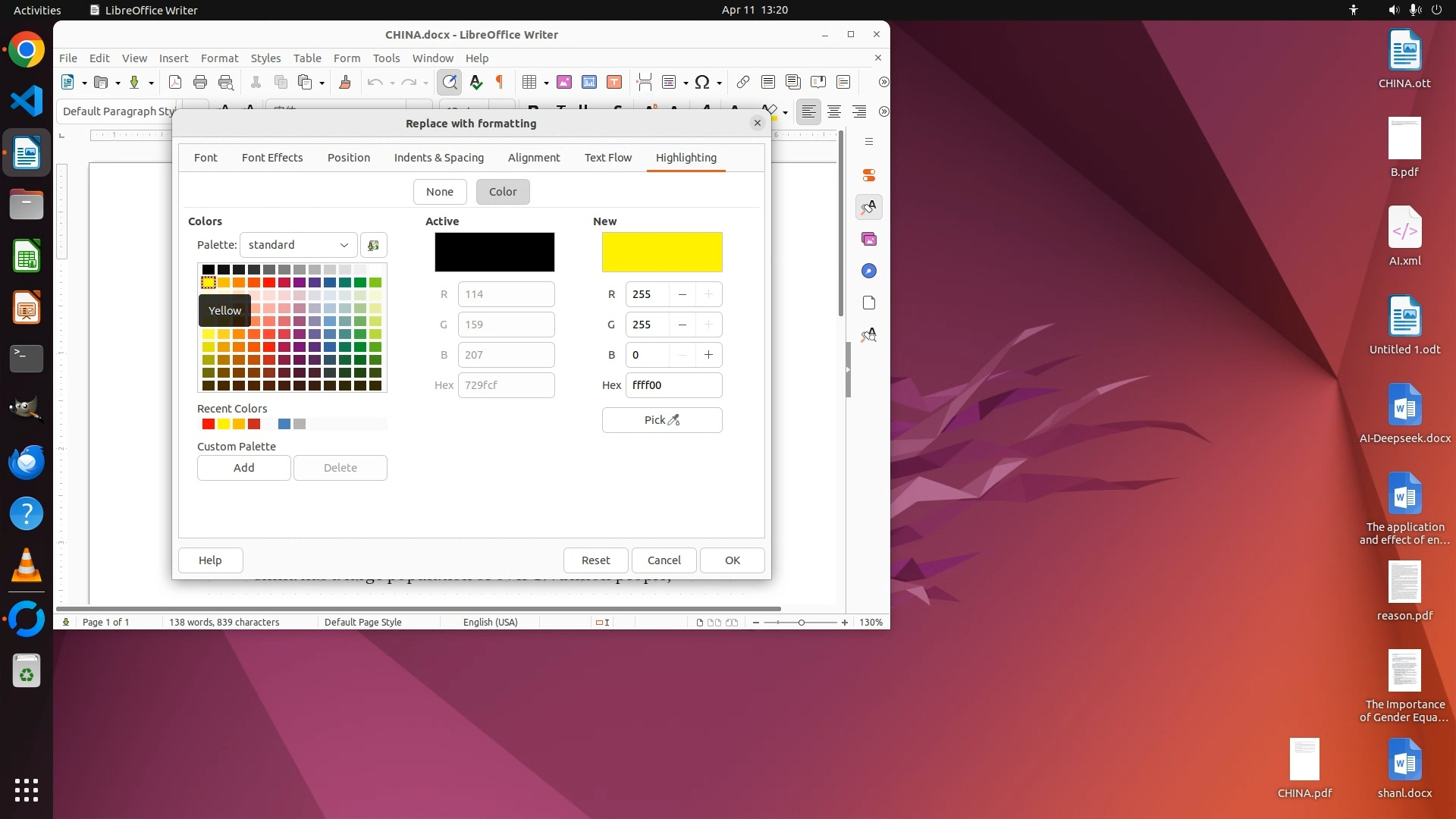
Task: Open the sidebar Navigator compass icon
Action: (x=869, y=271)
